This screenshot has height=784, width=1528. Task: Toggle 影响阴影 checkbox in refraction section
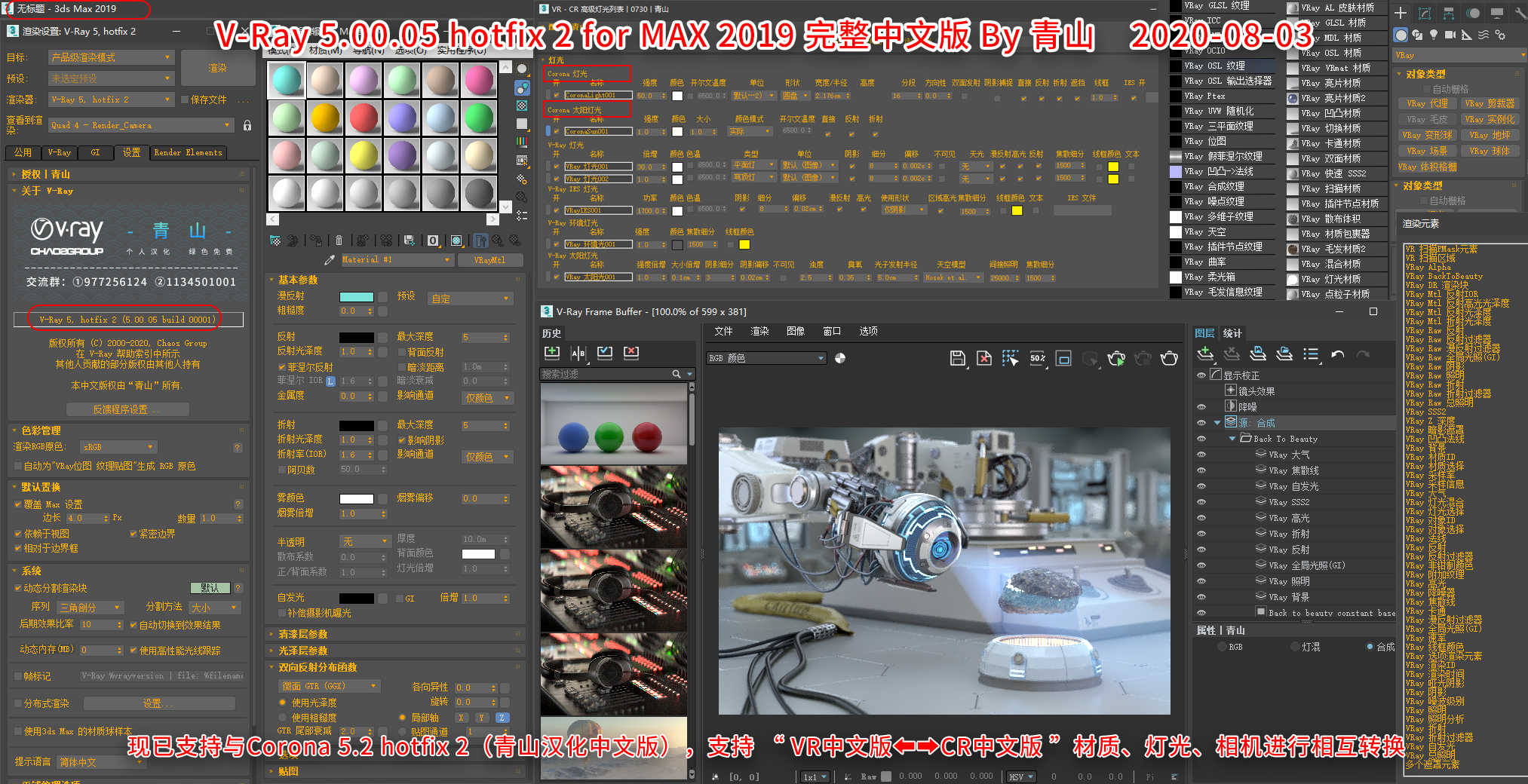401,440
